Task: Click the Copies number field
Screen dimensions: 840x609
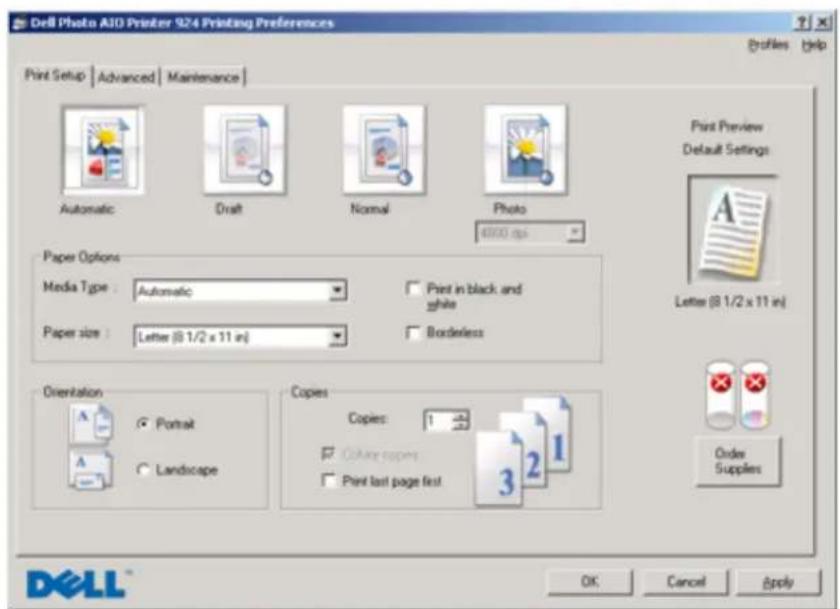Action: click(438, 420)
